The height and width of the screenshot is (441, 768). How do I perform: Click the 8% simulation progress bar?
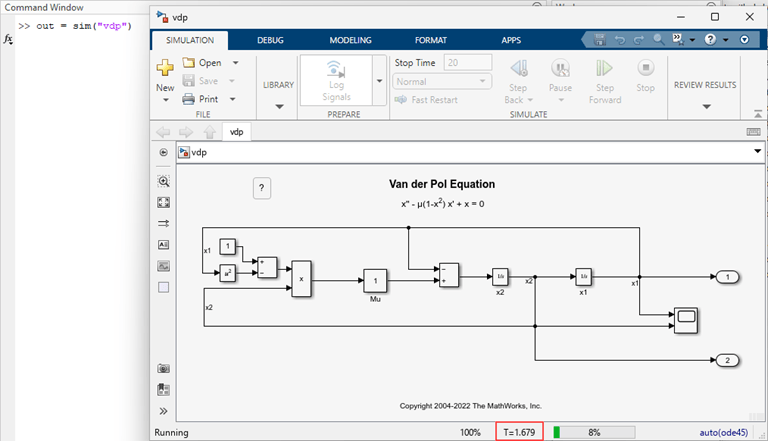tap(594, 432)
